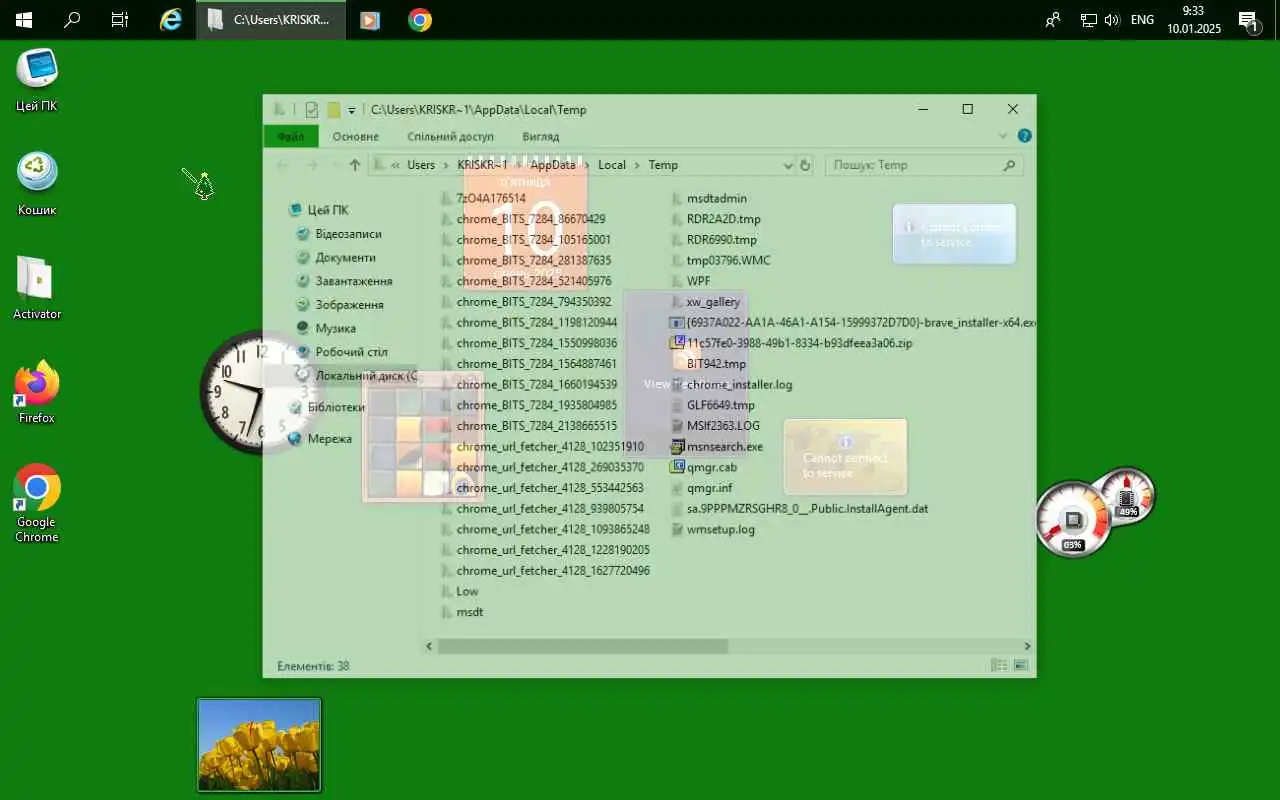Viewport: 1280px width, 800px height.
Task: Click the Users breadcrumb segment
Action: 421,165
